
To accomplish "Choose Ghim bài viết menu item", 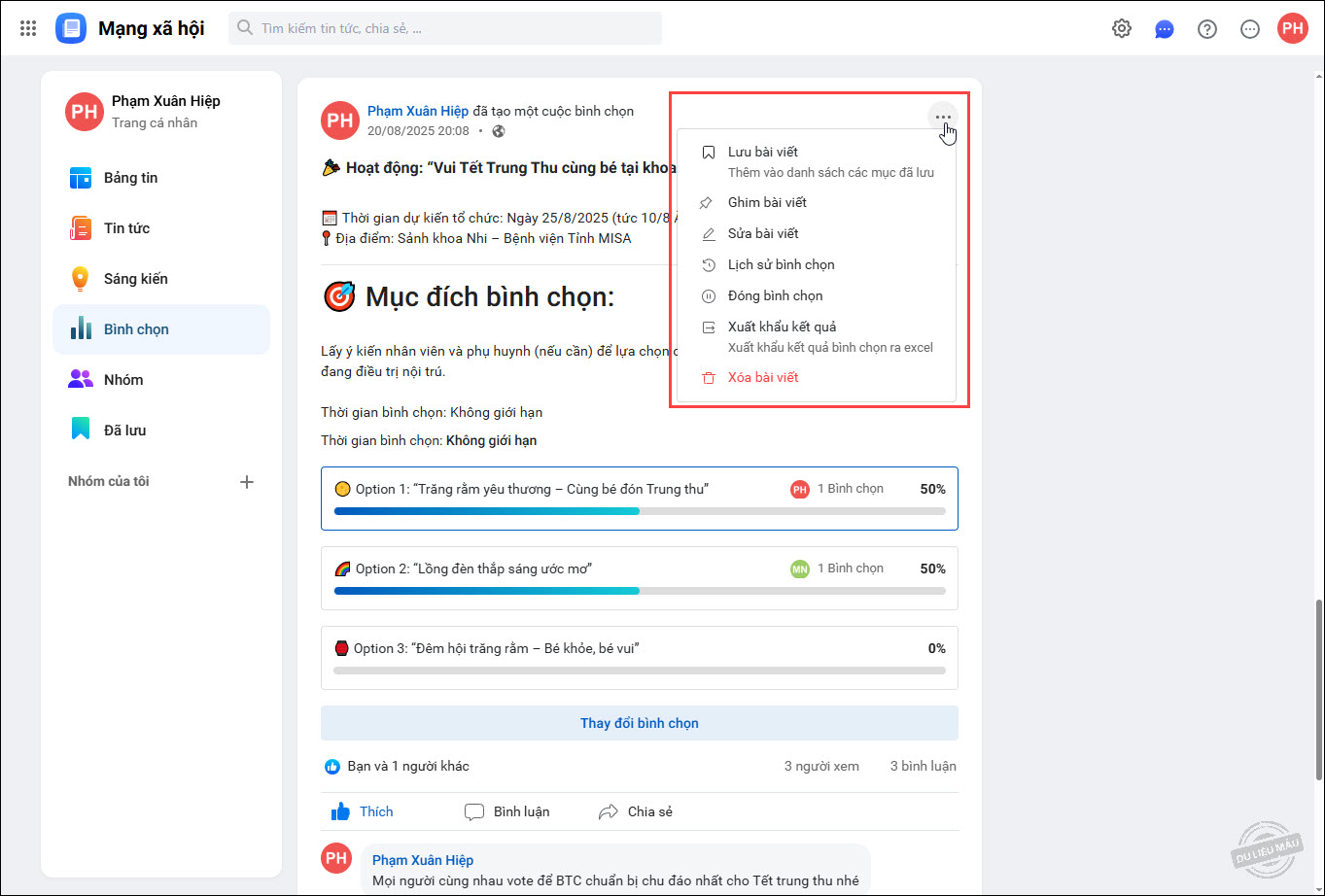I will (817, 202).
